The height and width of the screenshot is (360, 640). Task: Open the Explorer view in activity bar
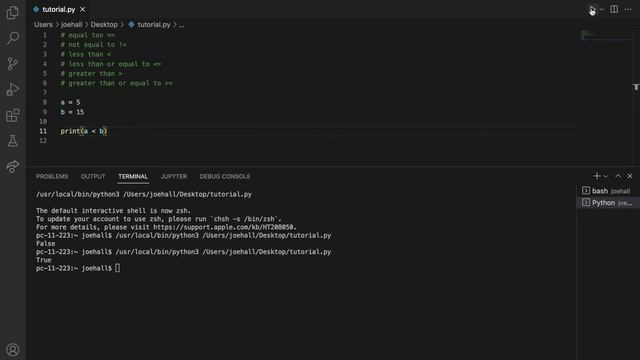coord(13,13)
